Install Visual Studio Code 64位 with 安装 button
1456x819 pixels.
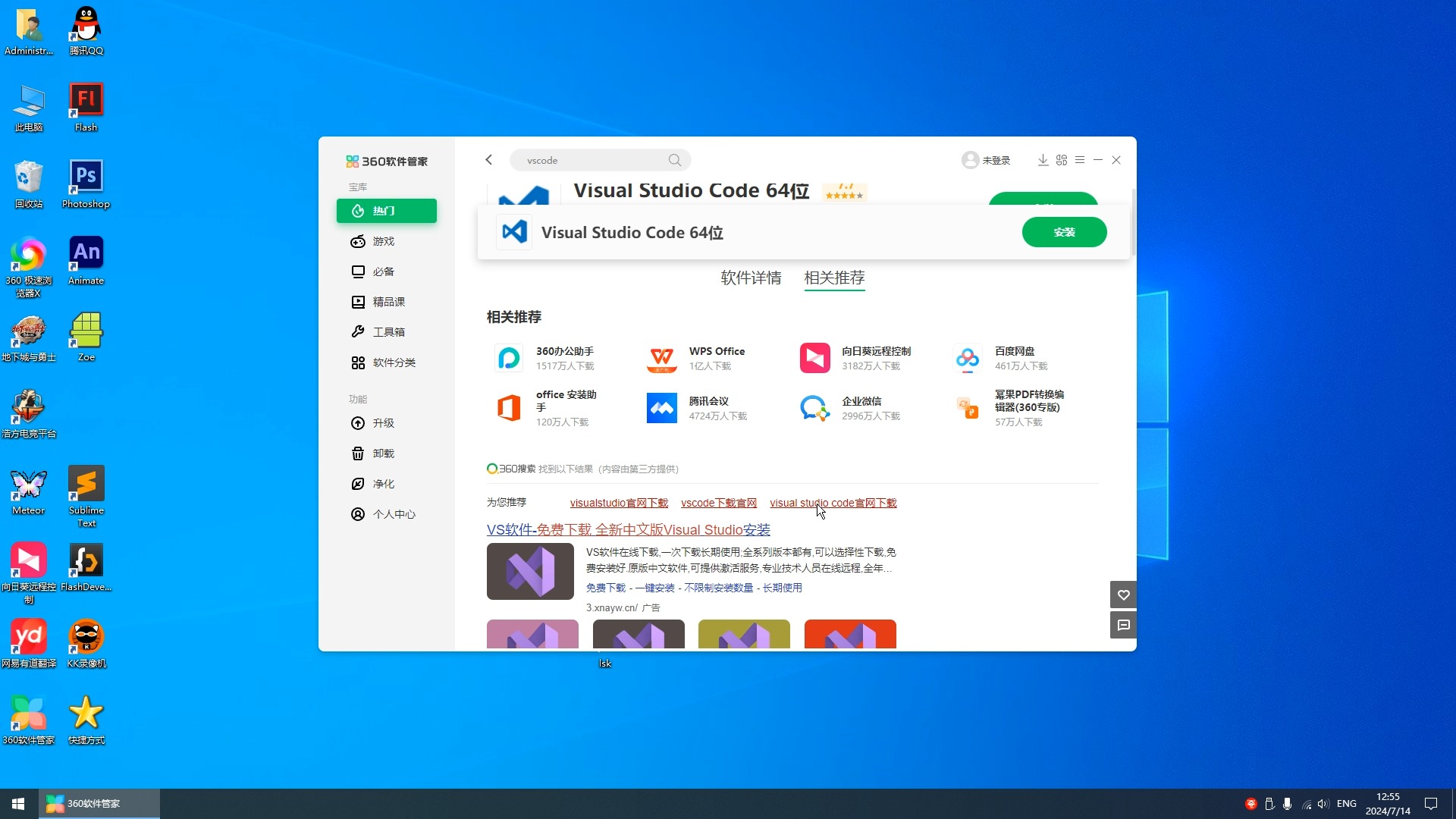(x=1064, y=232)
